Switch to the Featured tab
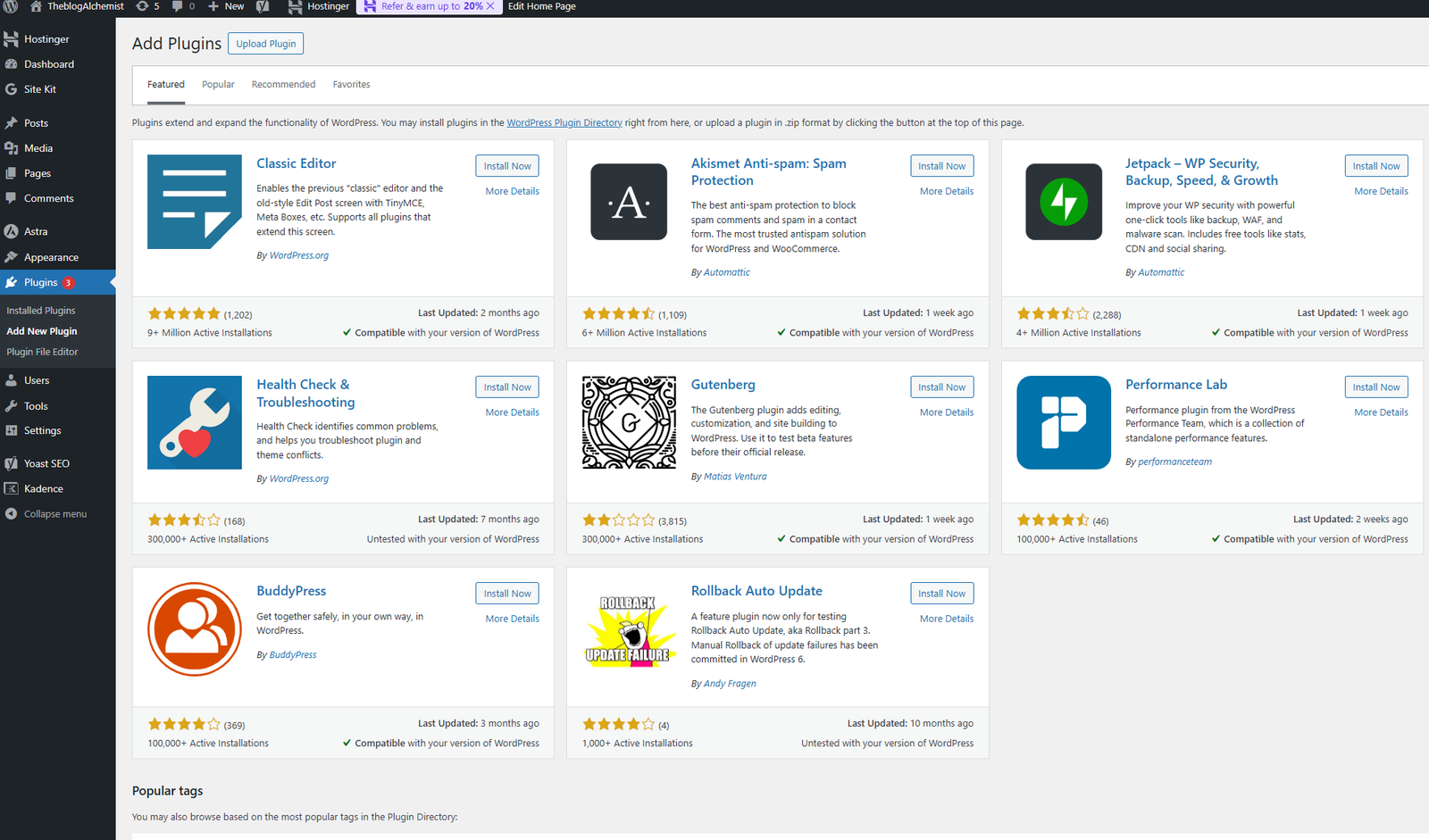1429x840 pixels. coord(166,85)
